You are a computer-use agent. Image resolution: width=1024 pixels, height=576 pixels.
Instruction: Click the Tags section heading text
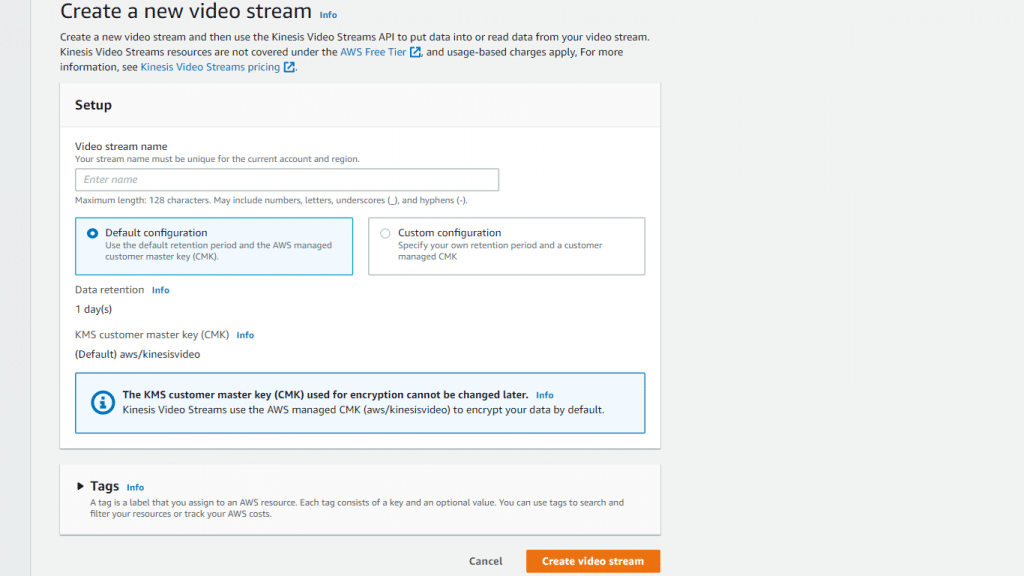point(105,487)
